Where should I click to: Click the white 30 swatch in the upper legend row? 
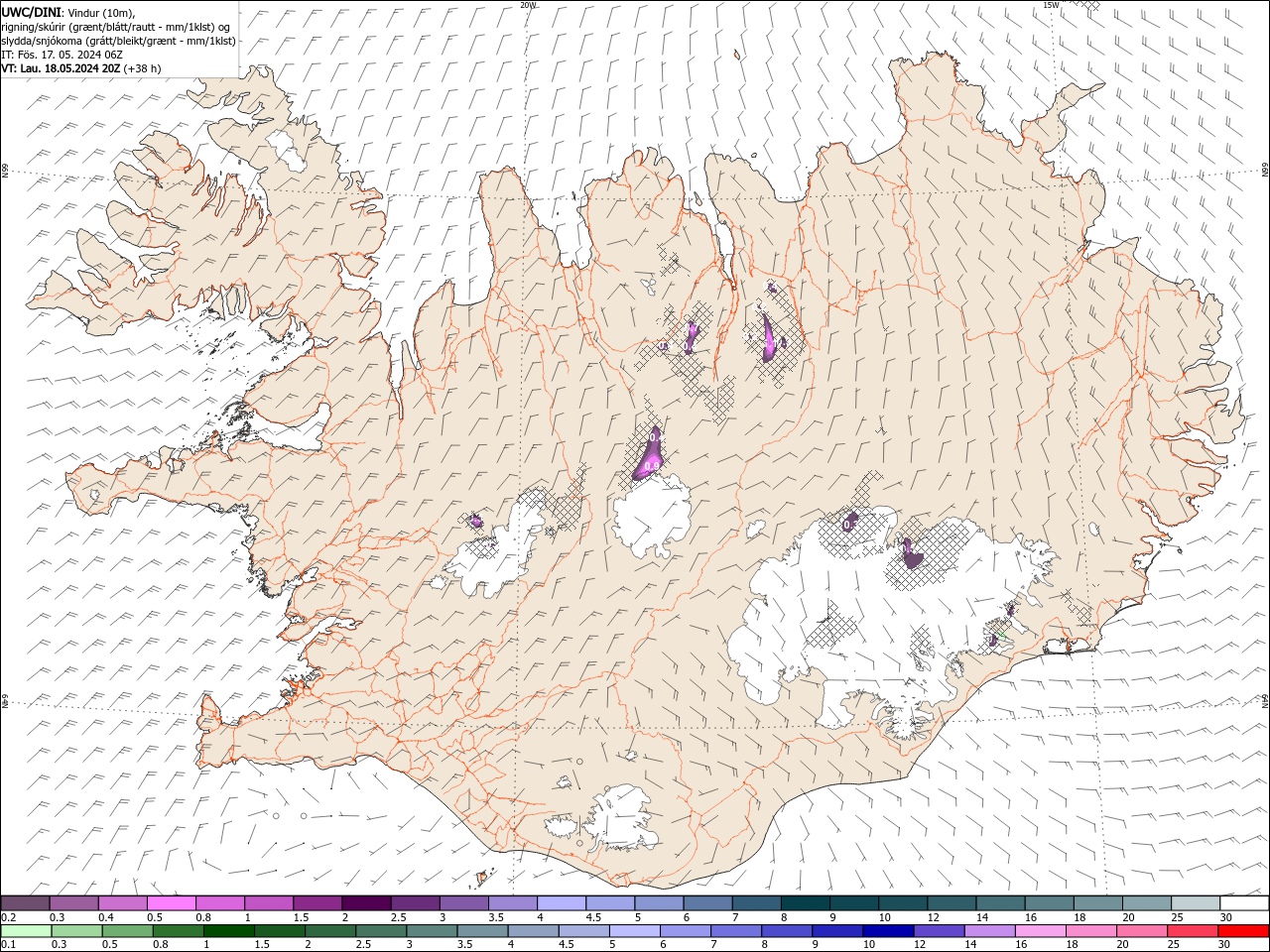(x=1244, y=903)
